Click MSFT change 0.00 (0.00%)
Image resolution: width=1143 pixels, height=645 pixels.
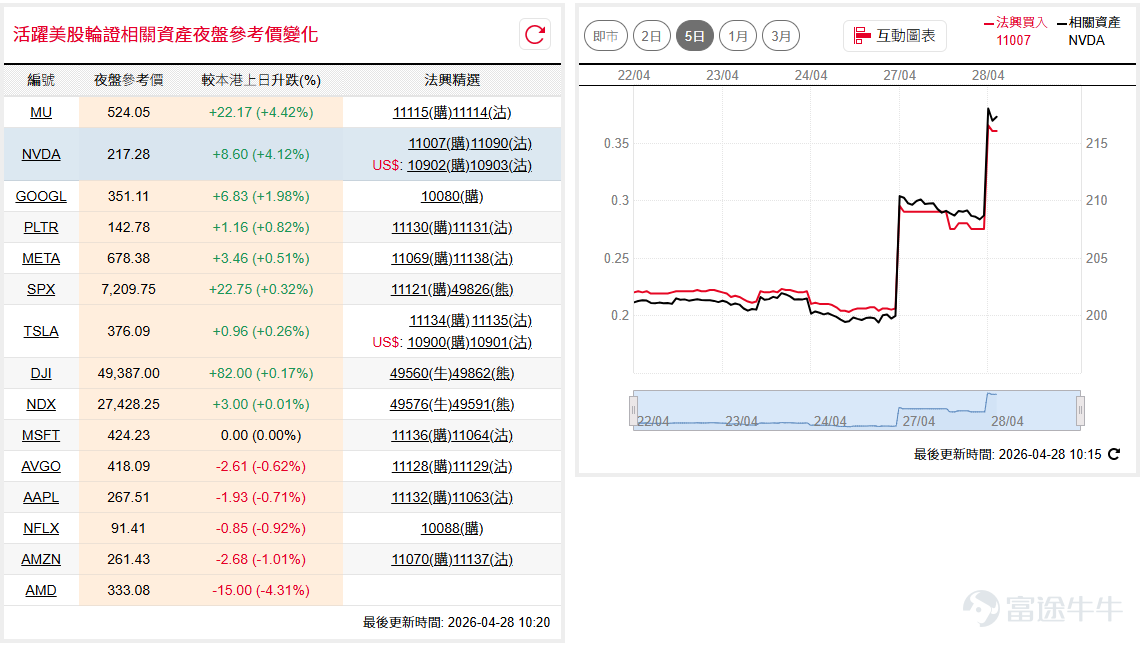(261, 435)
